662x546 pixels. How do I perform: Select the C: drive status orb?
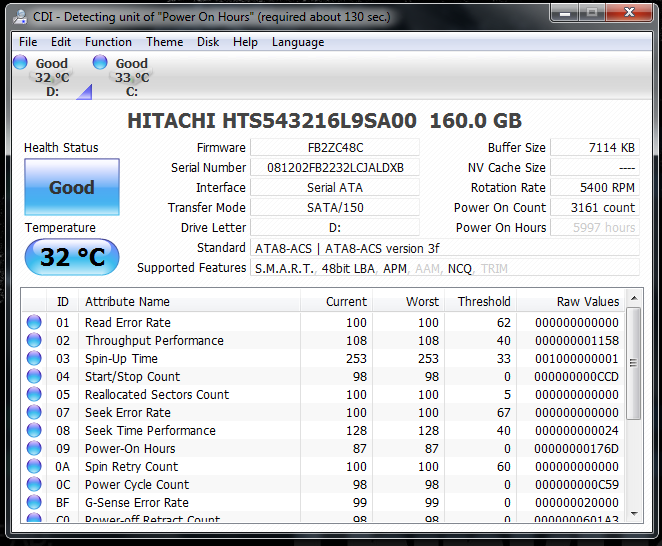pos(100,62)
